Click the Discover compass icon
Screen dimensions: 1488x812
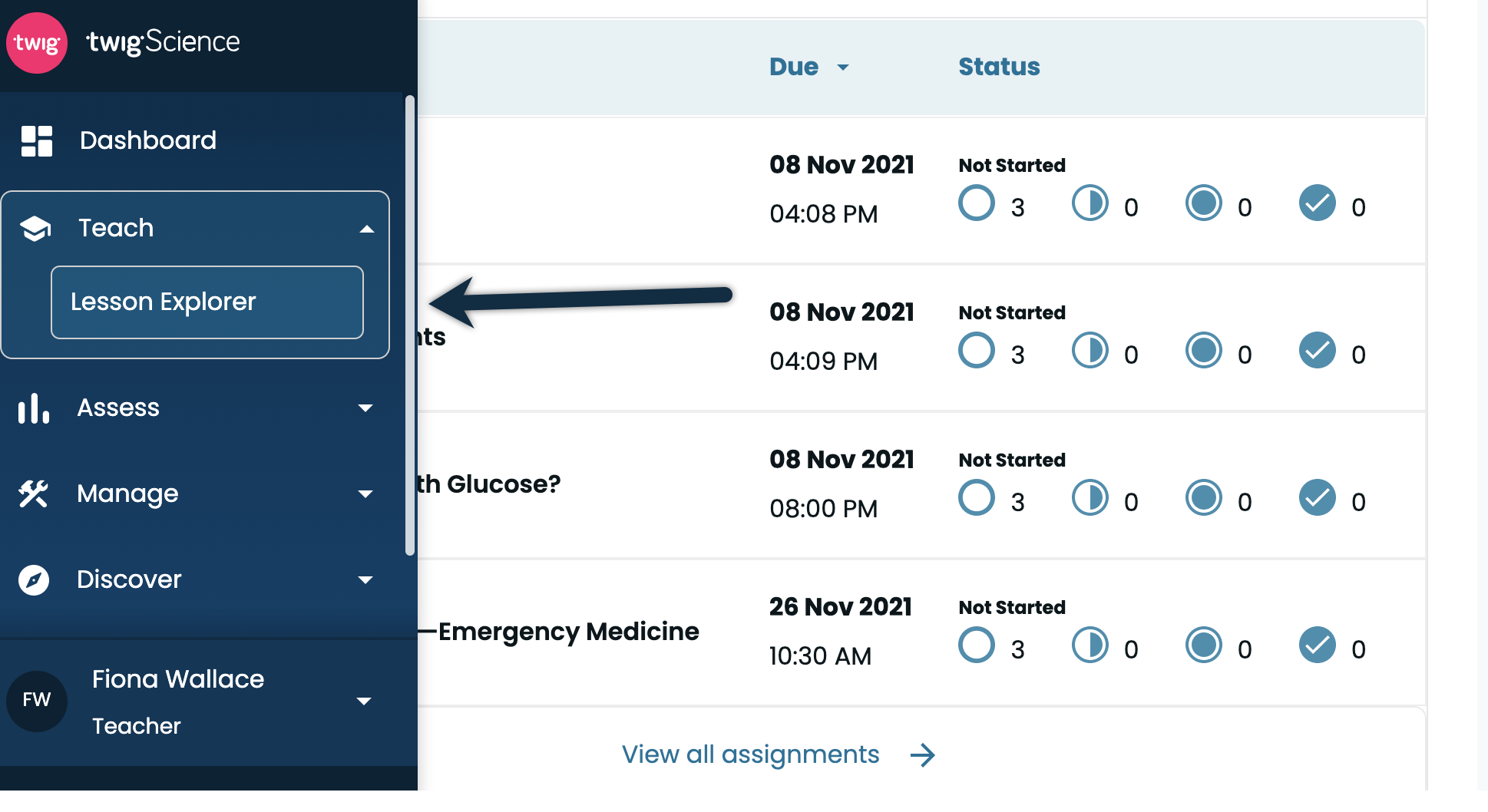[x=34, y=580]
